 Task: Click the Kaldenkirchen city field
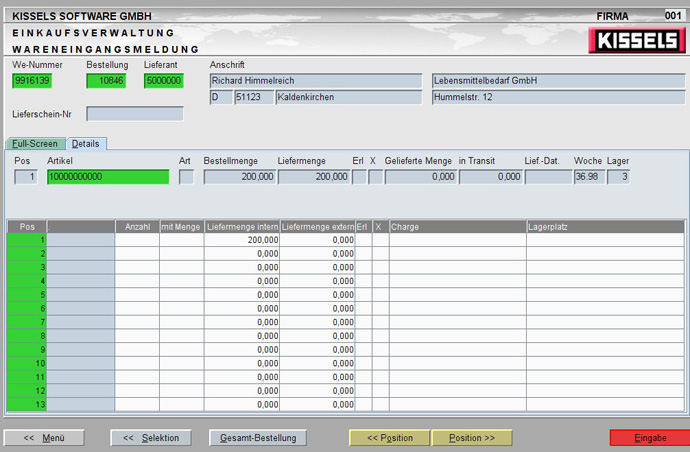click(x=349, y=97)
